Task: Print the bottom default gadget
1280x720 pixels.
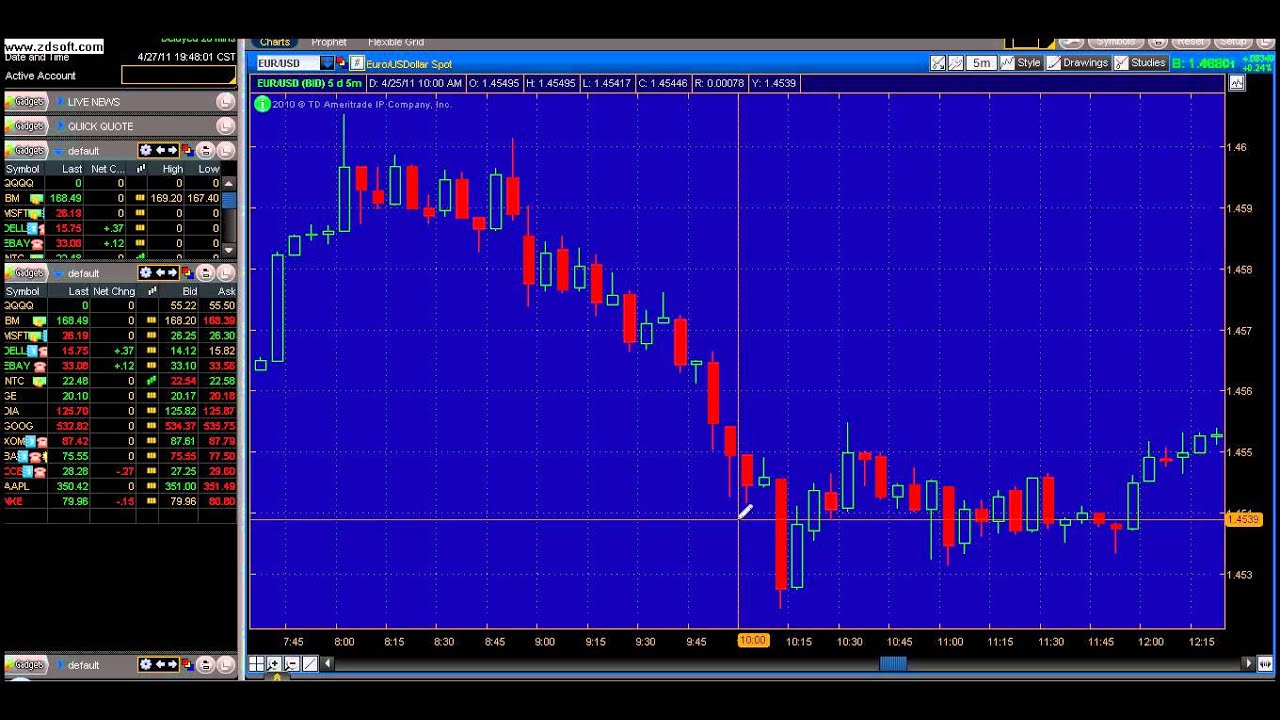Action: click(x=205, y=664)
